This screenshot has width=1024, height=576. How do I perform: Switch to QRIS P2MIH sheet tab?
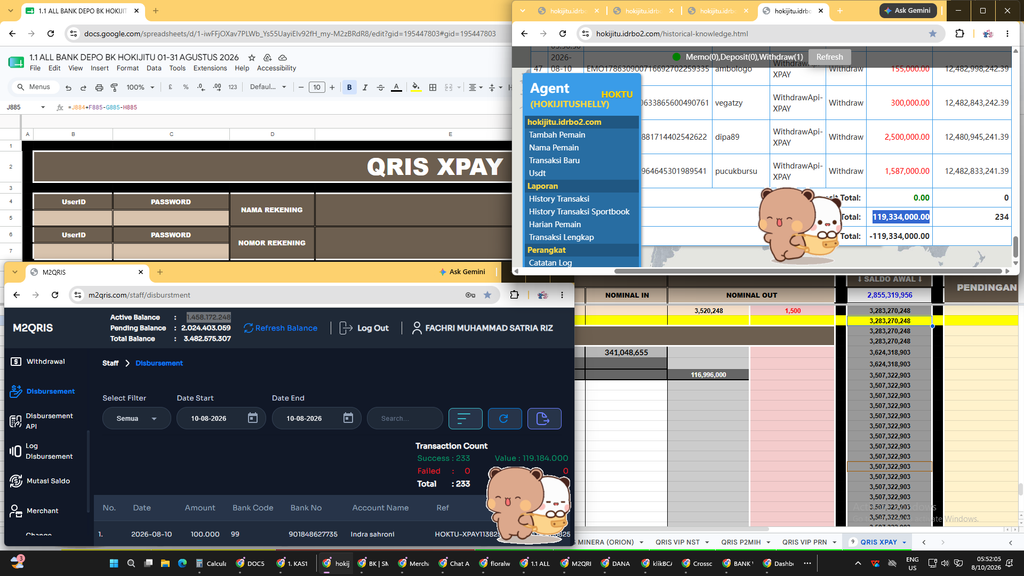click(741, 542)
